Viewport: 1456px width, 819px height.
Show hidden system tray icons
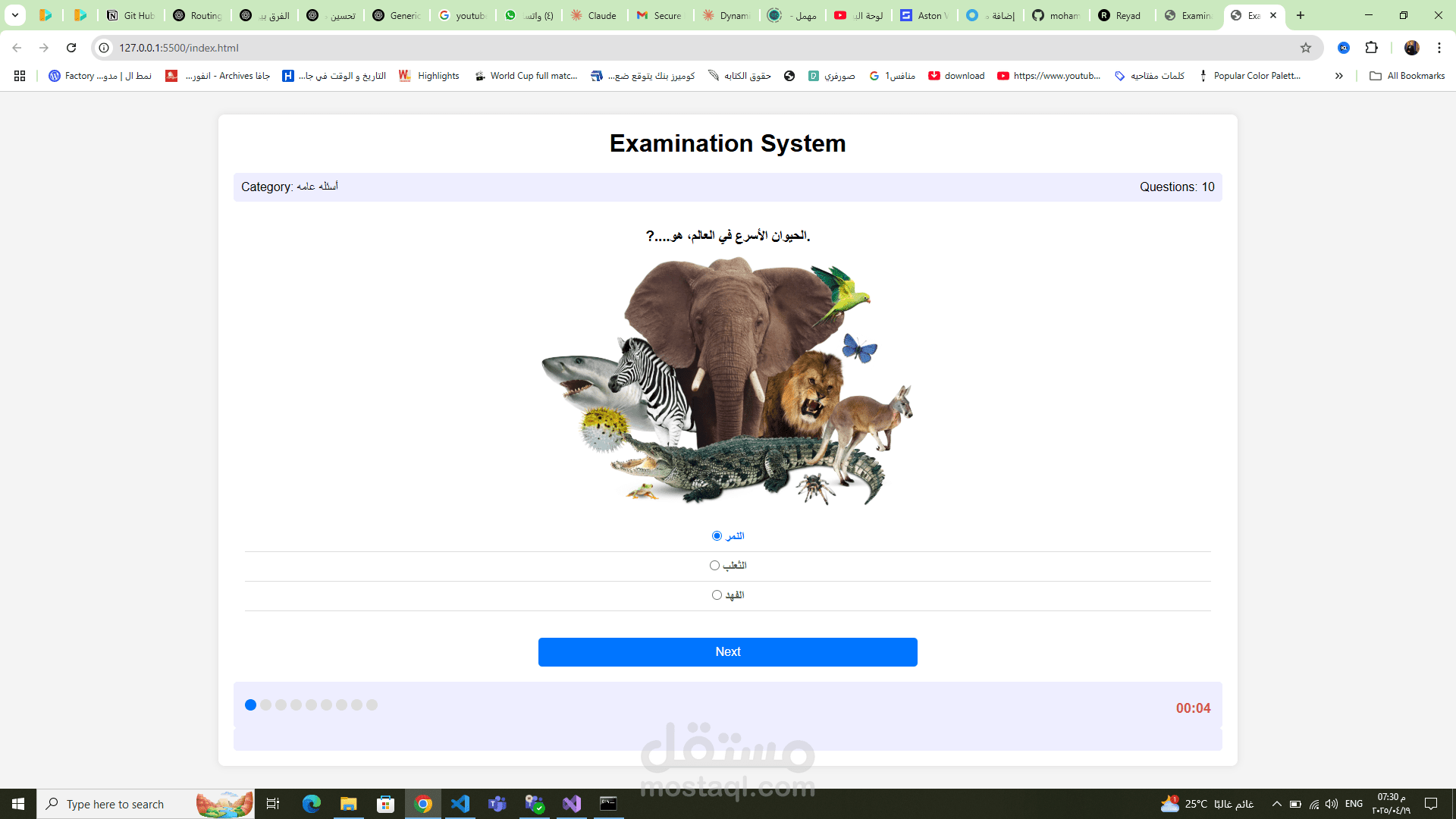[x=1276, y=804]
